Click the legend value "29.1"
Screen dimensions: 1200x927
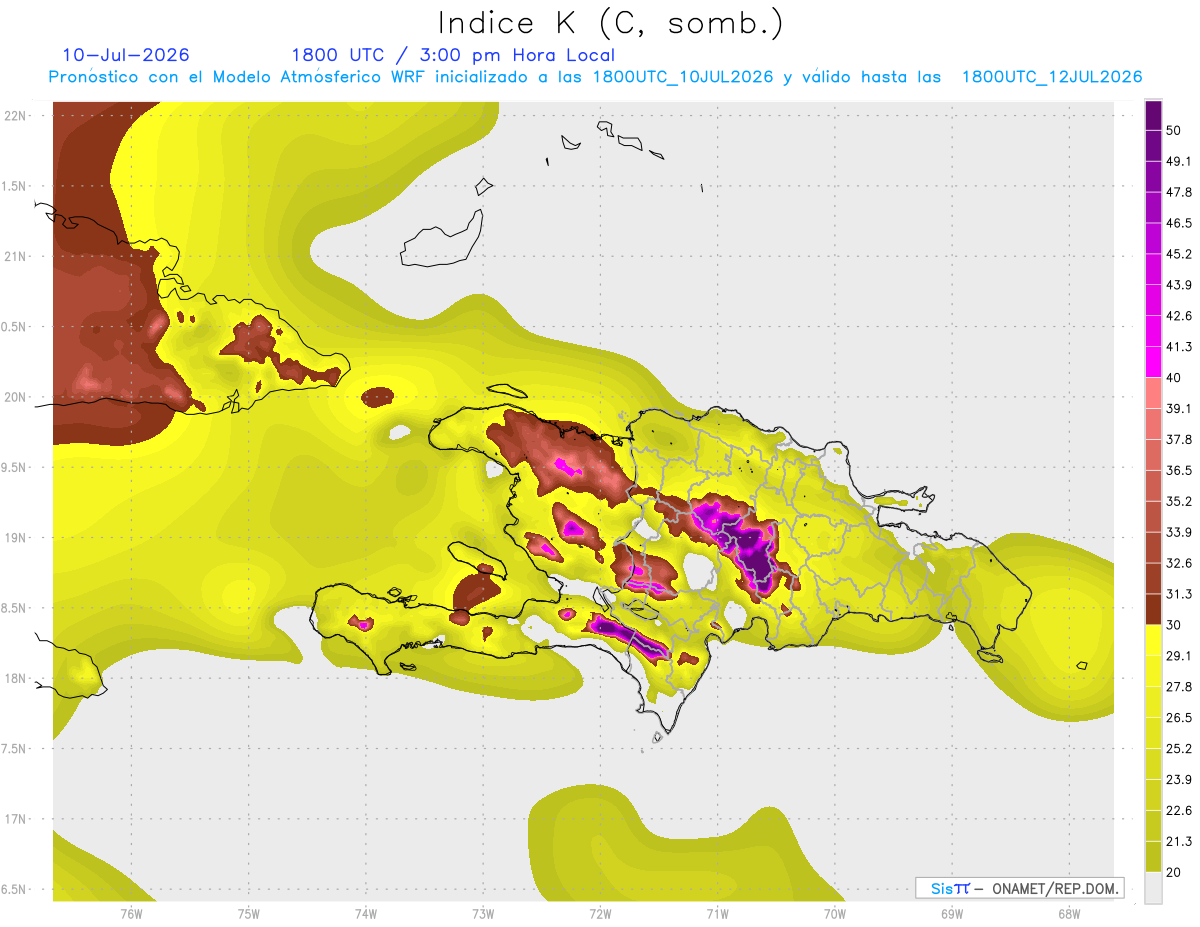click(1179, 655)
